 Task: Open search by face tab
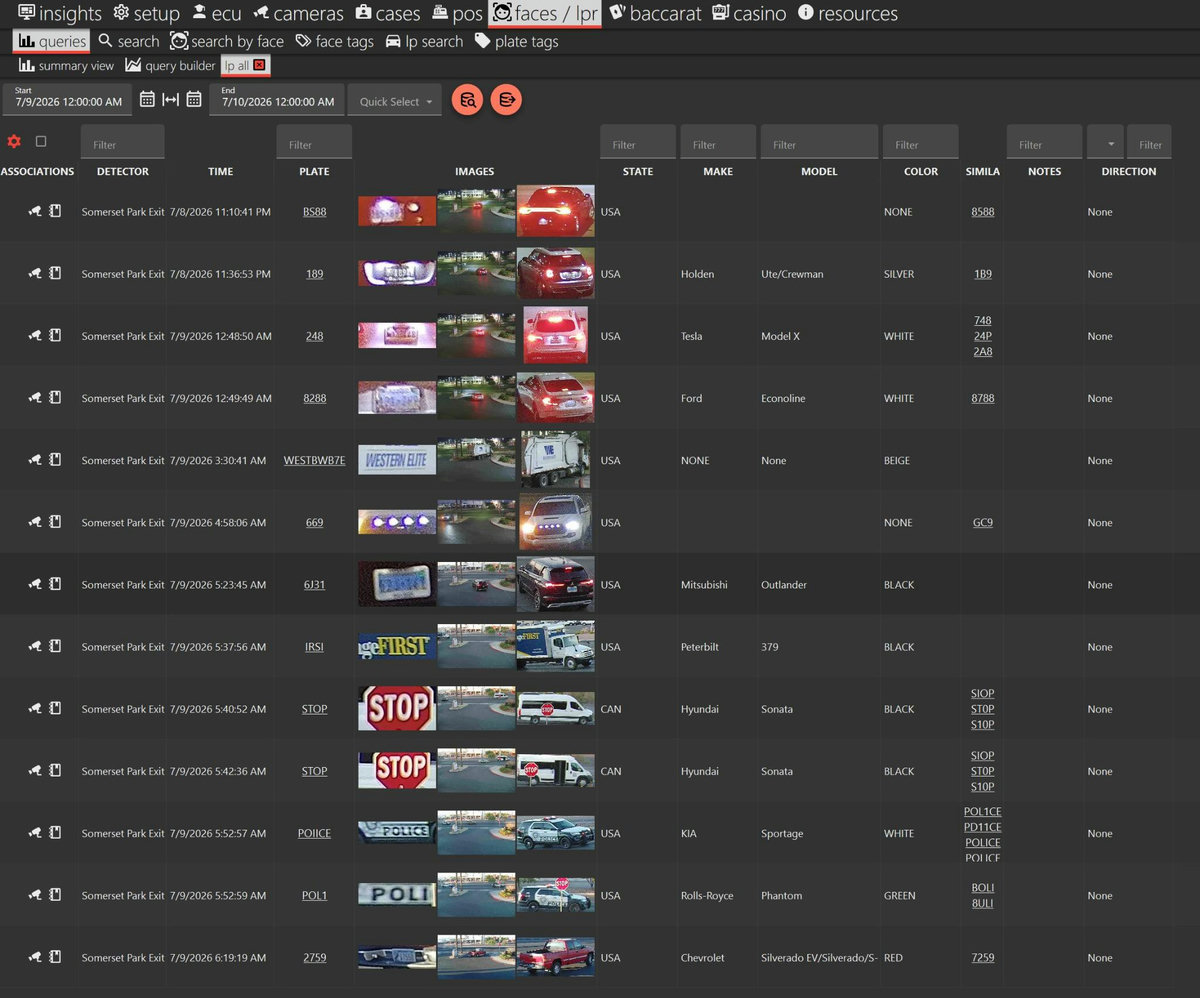pos(227,41)
